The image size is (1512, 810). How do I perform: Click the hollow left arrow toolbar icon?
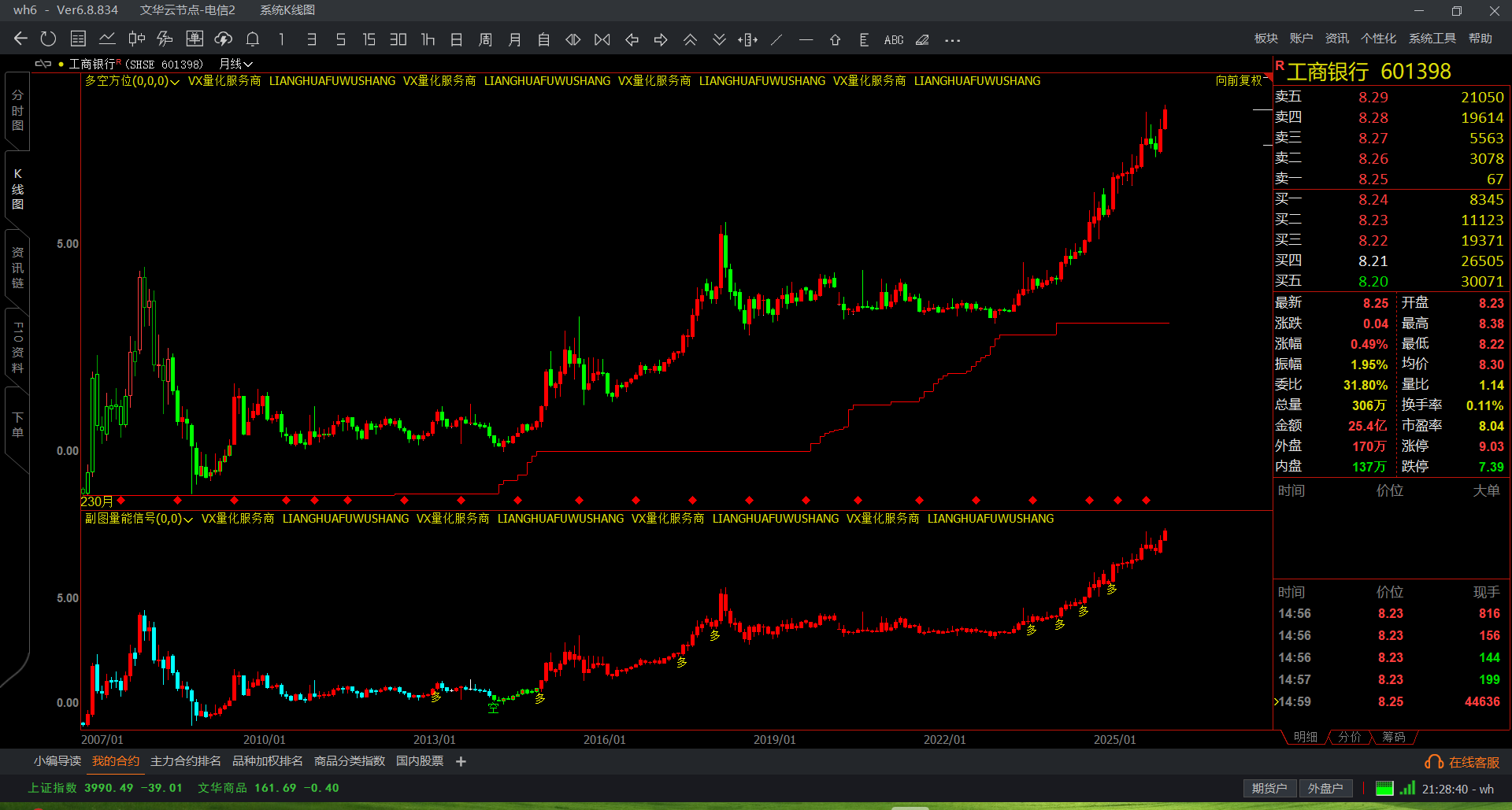click(x=632, y=39)
